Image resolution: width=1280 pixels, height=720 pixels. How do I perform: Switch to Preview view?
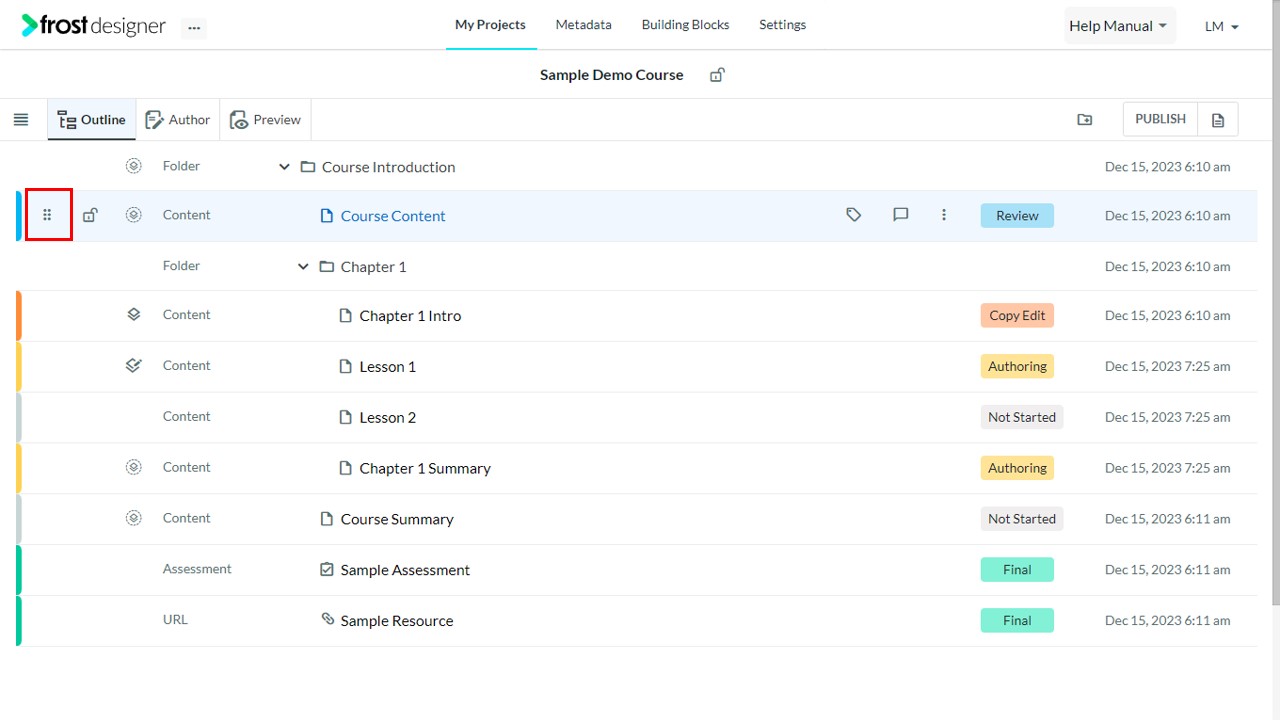tap(266, 120)
